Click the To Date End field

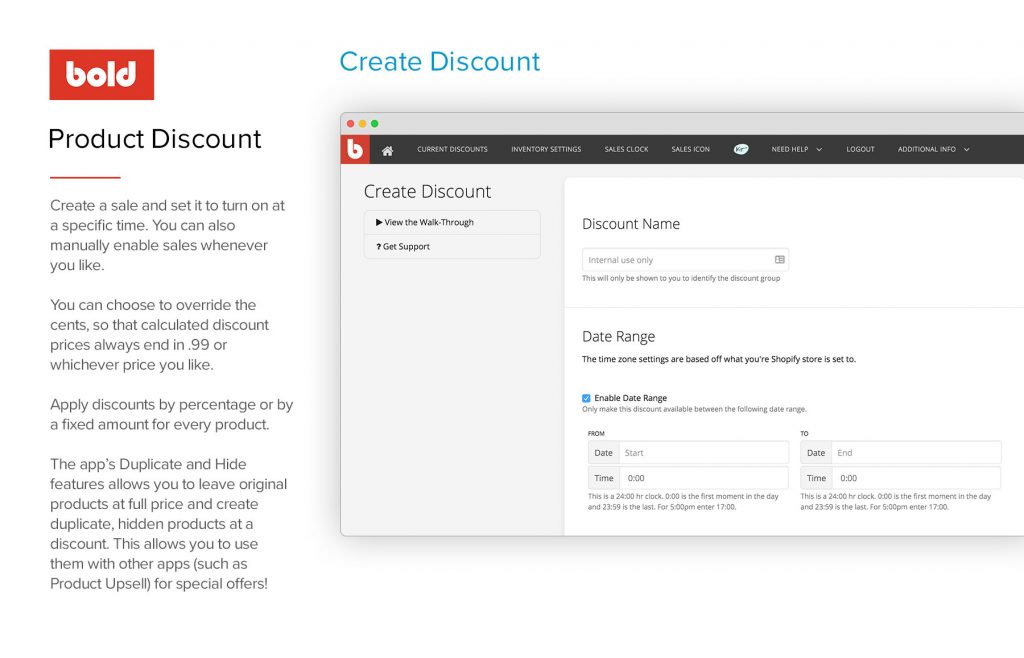[916, 453]
